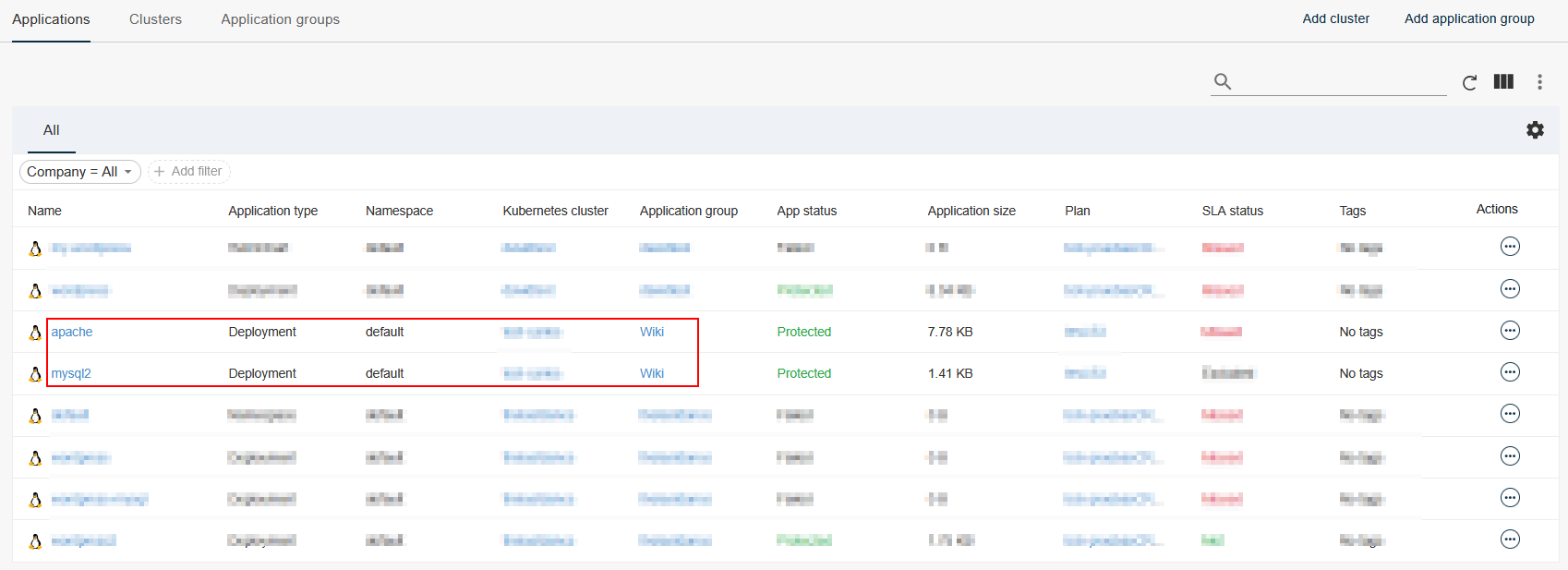Sort by Plan column header
1568x570 pixels.
pyautogui.click(x=1077, y=211)
